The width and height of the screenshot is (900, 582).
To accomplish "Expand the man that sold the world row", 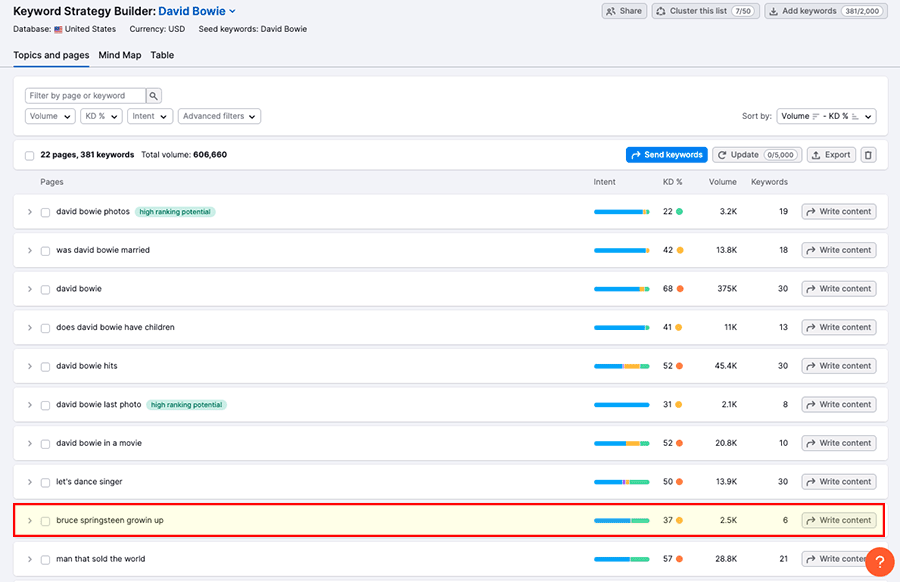I will click(29, 559).
